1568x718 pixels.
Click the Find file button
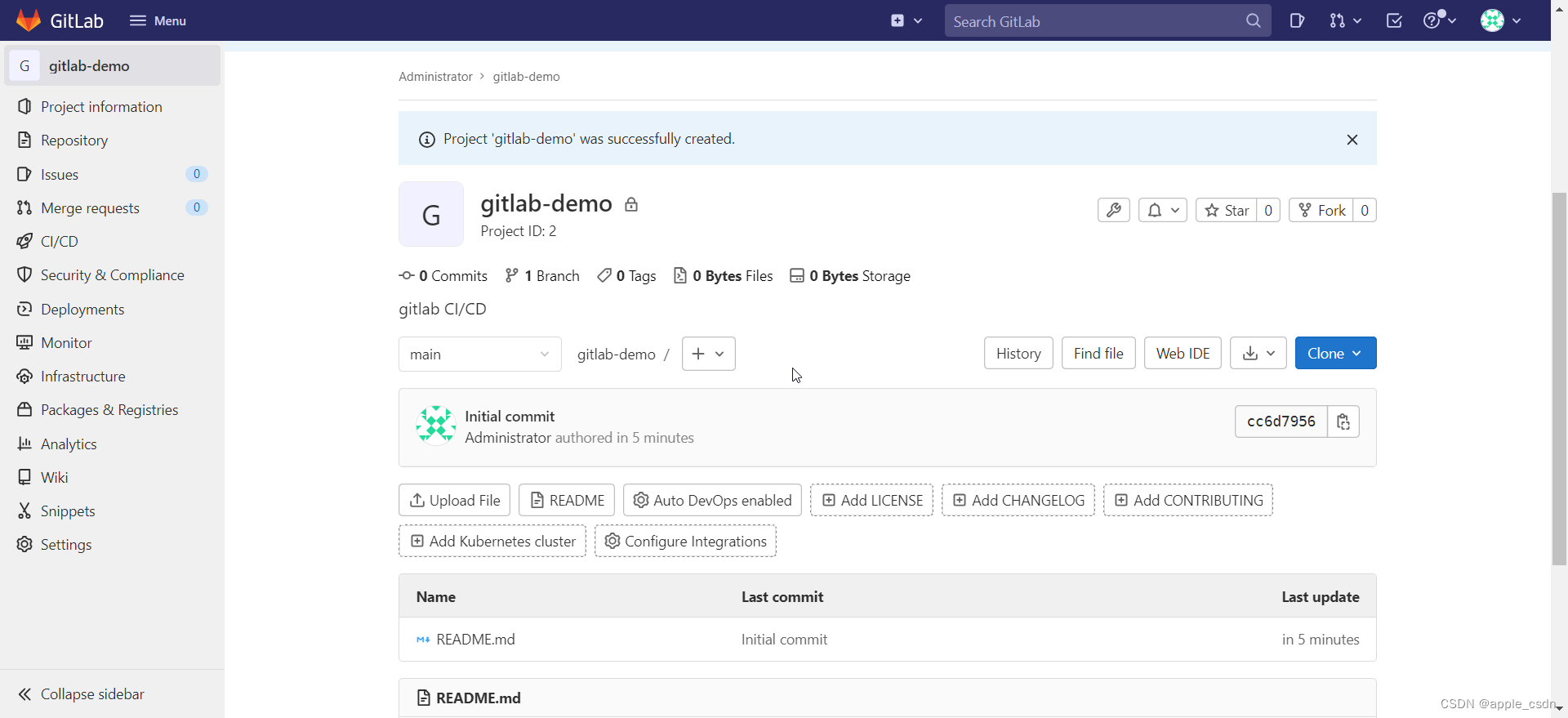click(x=1098, y=353)
